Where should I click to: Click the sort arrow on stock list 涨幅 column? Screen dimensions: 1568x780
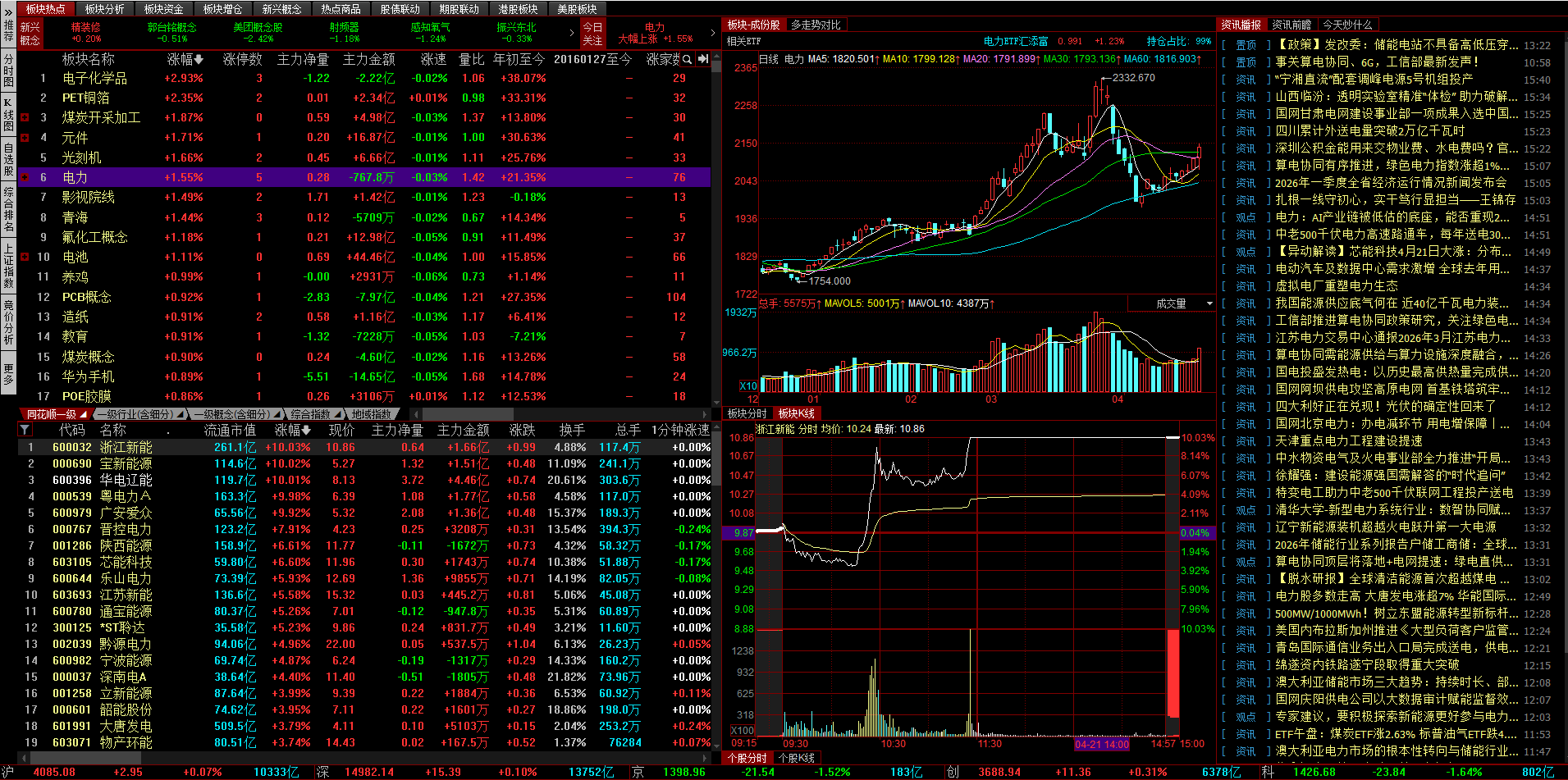306,430
